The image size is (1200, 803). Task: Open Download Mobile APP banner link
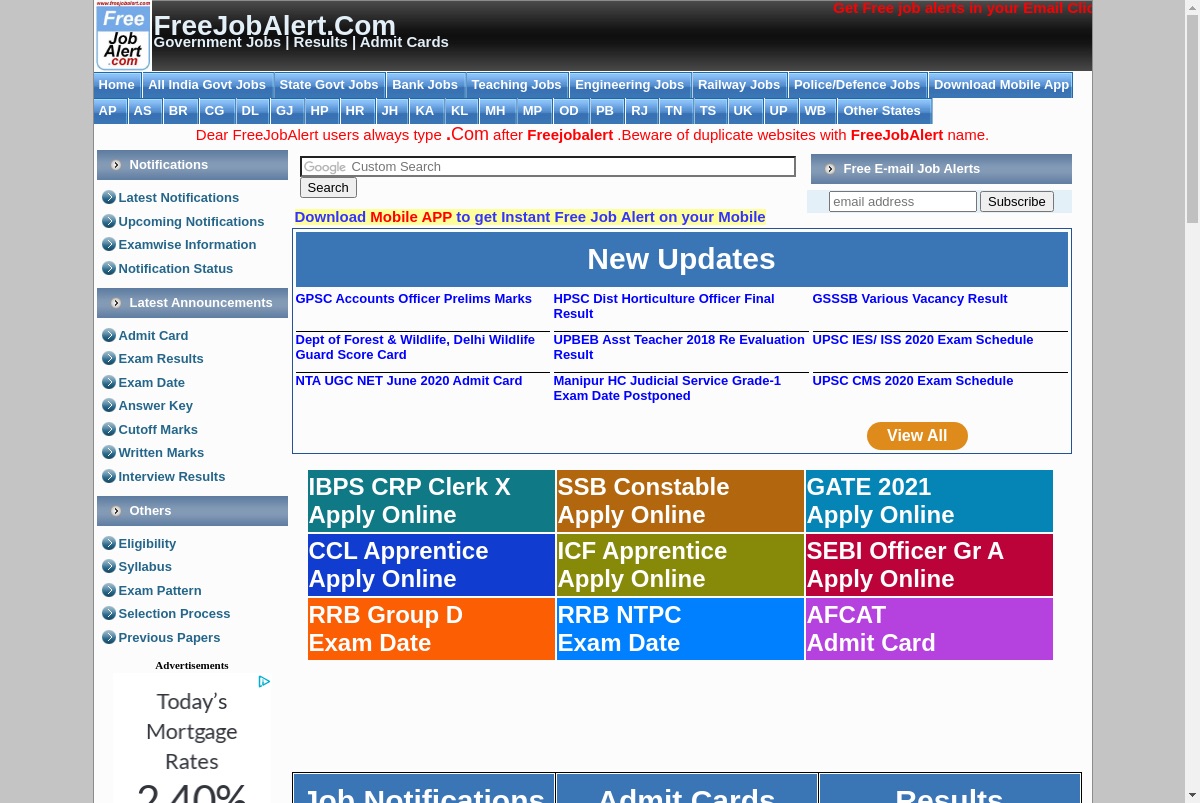click(530, 217)
